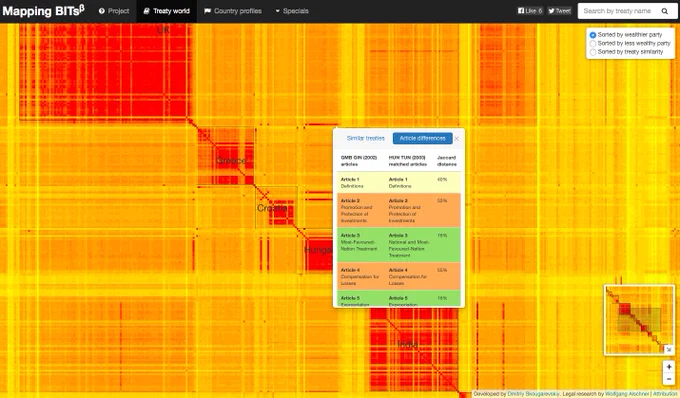Click the search magnifier icon
This screenshot has width=680, height=398.
pos(665,11)
